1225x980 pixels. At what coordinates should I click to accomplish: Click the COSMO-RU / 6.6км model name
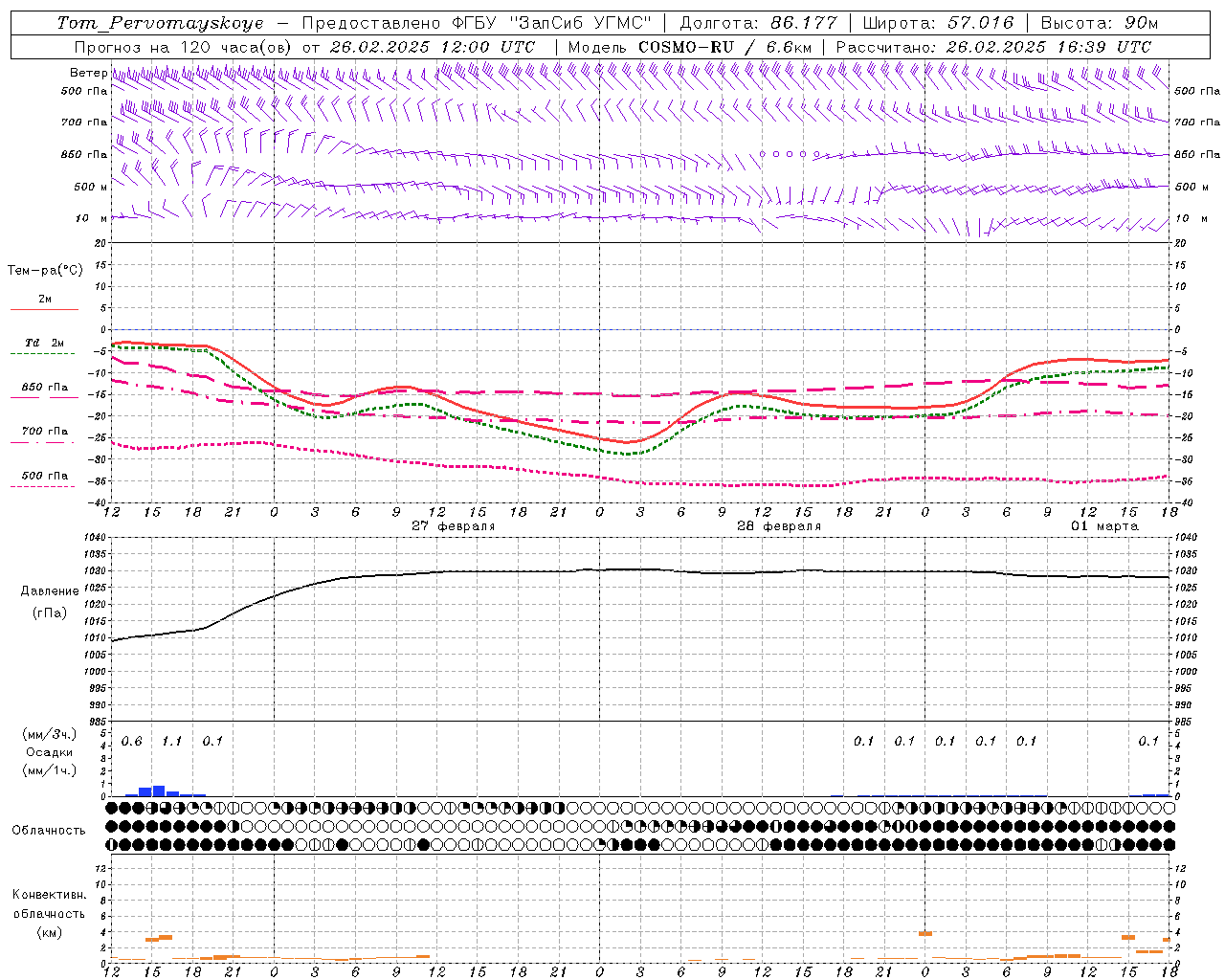click(724, 47)
